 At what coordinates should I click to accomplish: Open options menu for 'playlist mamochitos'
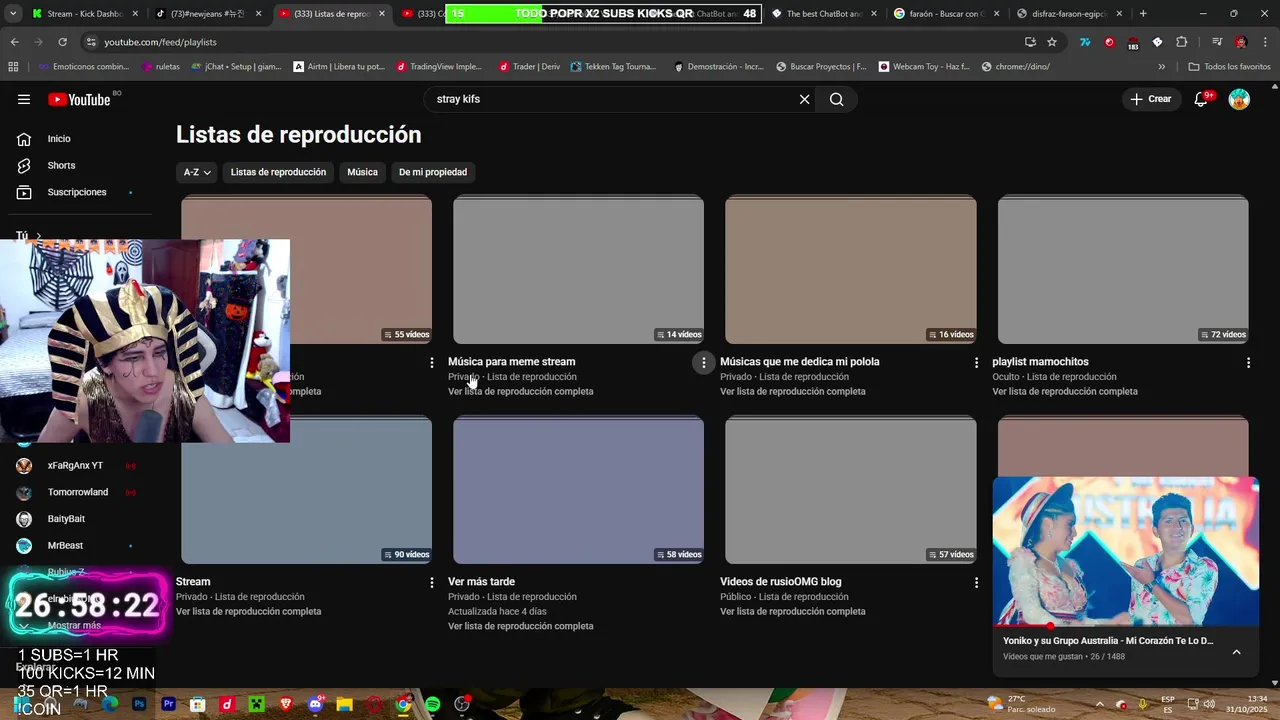point(1248,363)
